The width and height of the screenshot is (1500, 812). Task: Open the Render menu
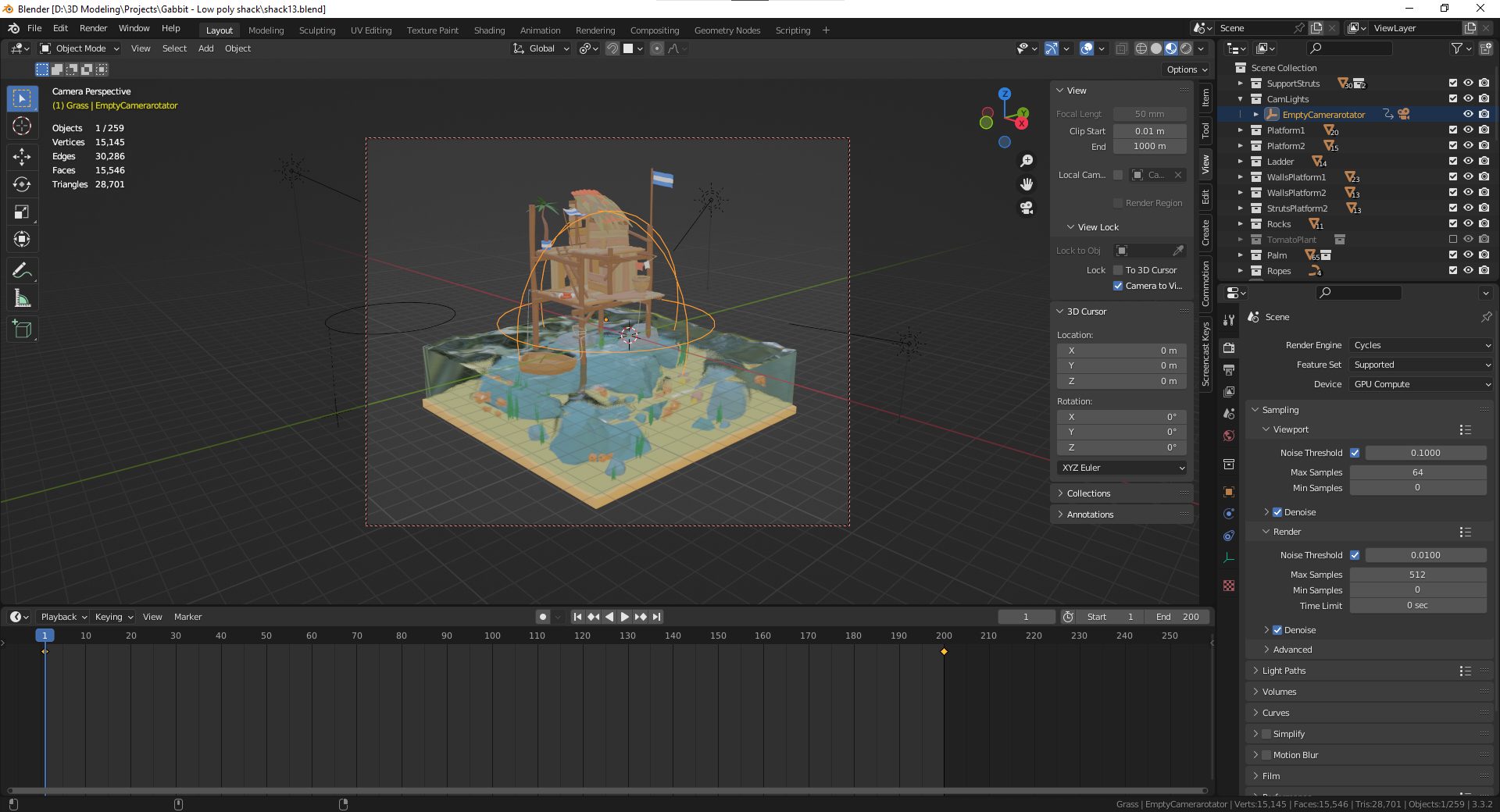93,28
